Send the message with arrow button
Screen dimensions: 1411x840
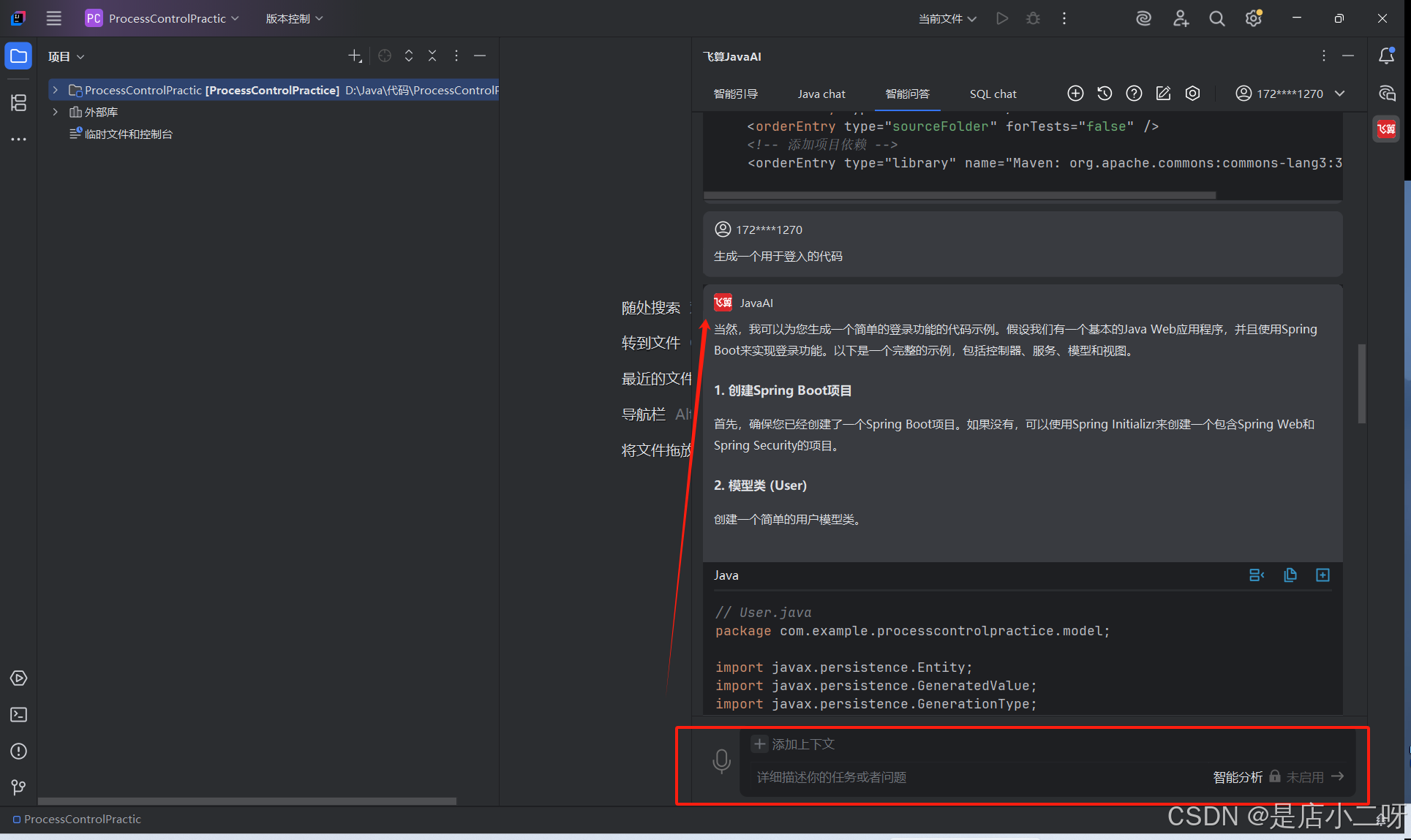coord(1337,776)
